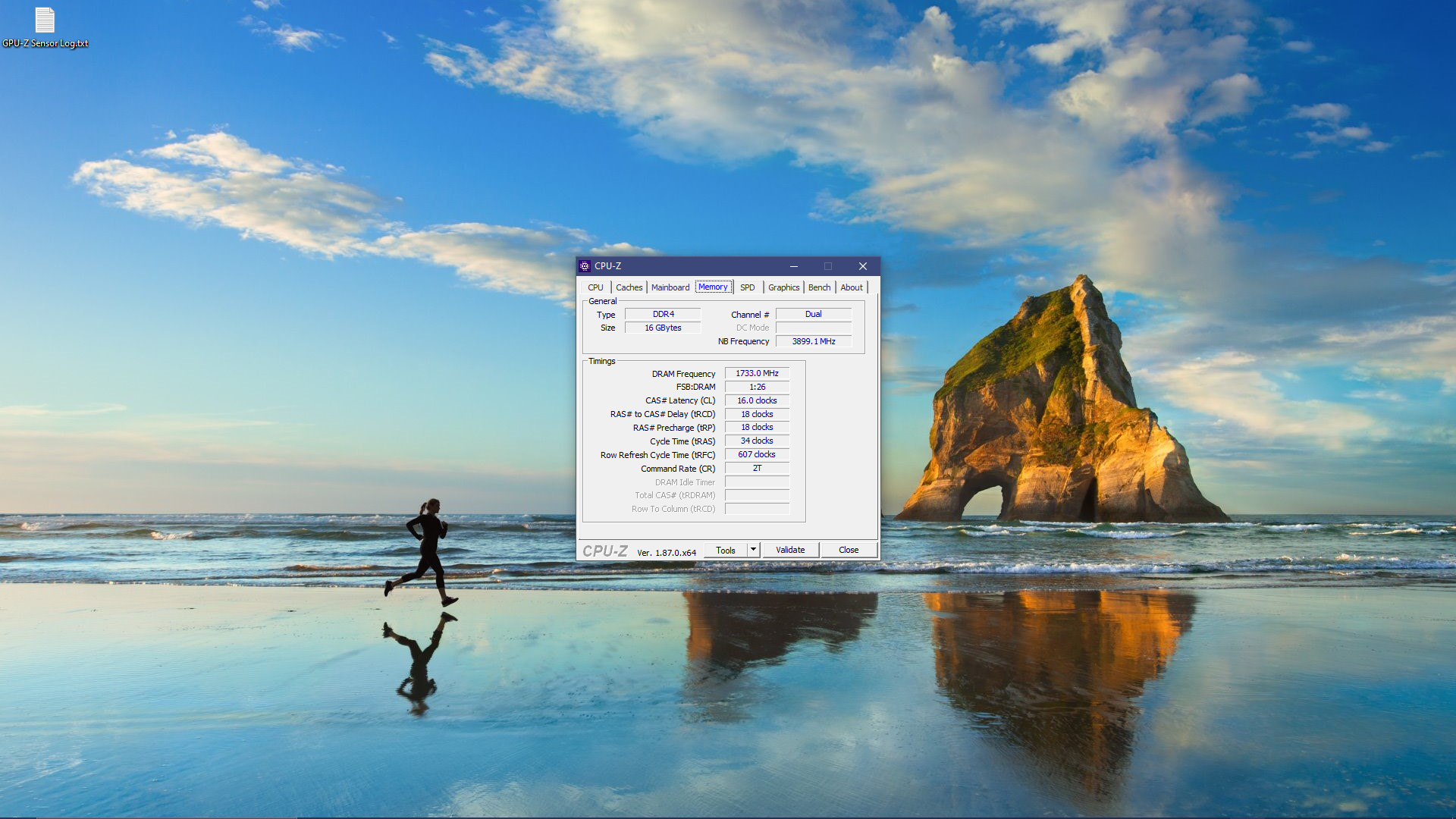Open the Graphics tab
The height and width of the screenshot is (819, 1456).
coord(783,287)
